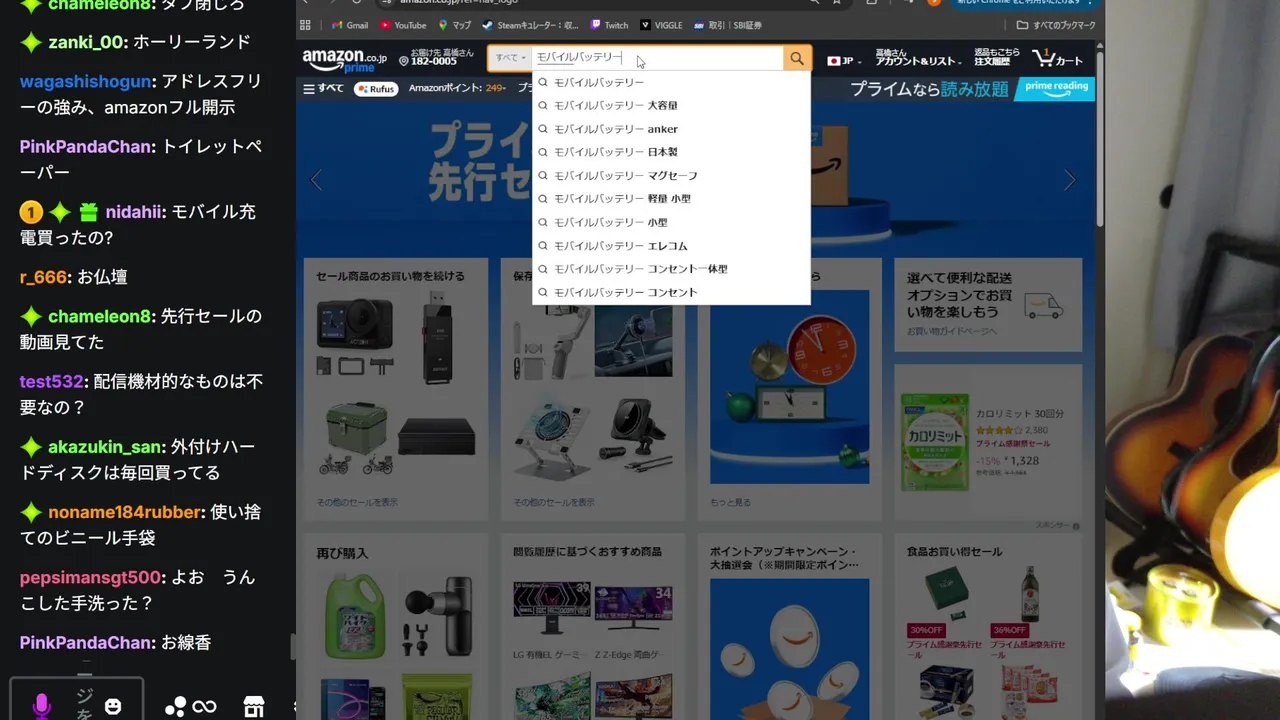Open the VIGGLE bookmark
Image resolution: width=1280 pixels, height=720 pixels.
pos(660,25)
